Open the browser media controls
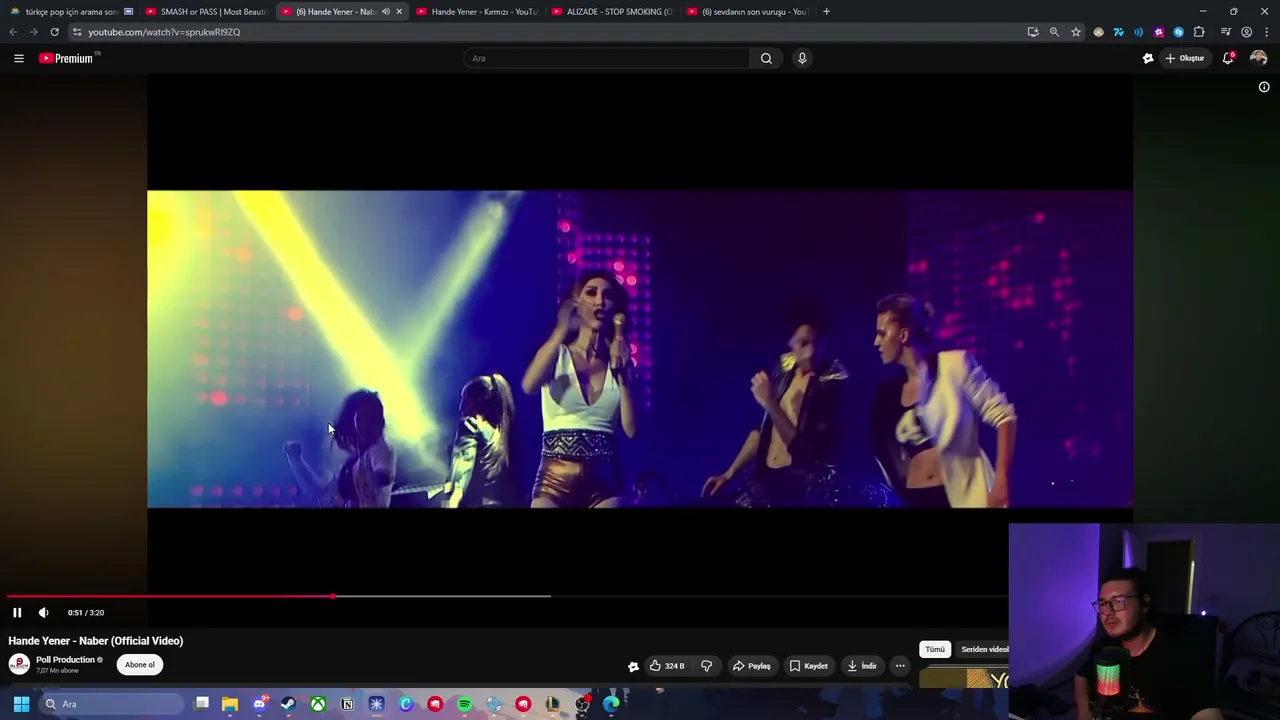Image resolution: width=1280 pixels, height=720 pixels. [x=1226, y=32]
